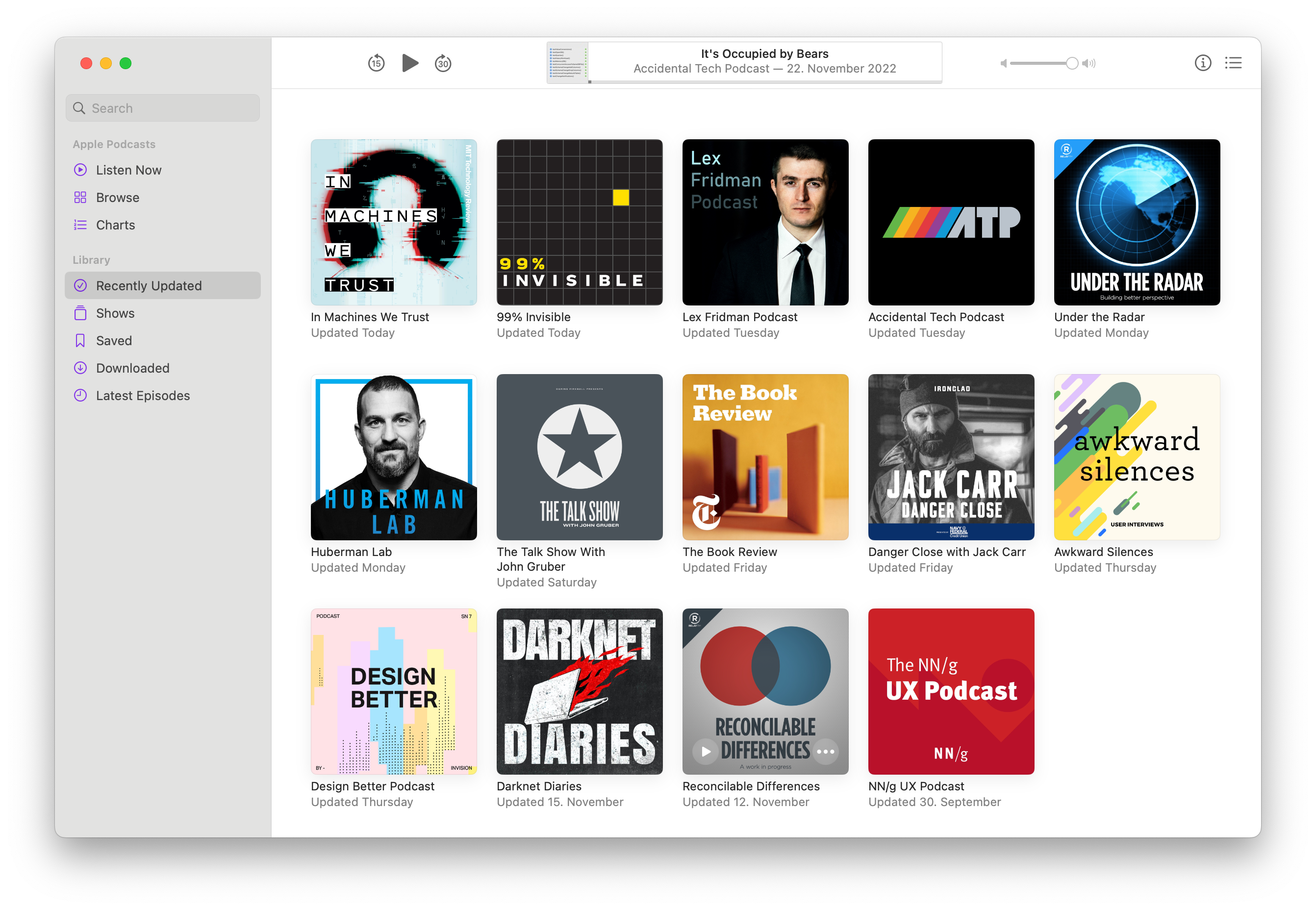Click the Under the Radar title
Viewport: 1316px width, 910px height.
1099,317
